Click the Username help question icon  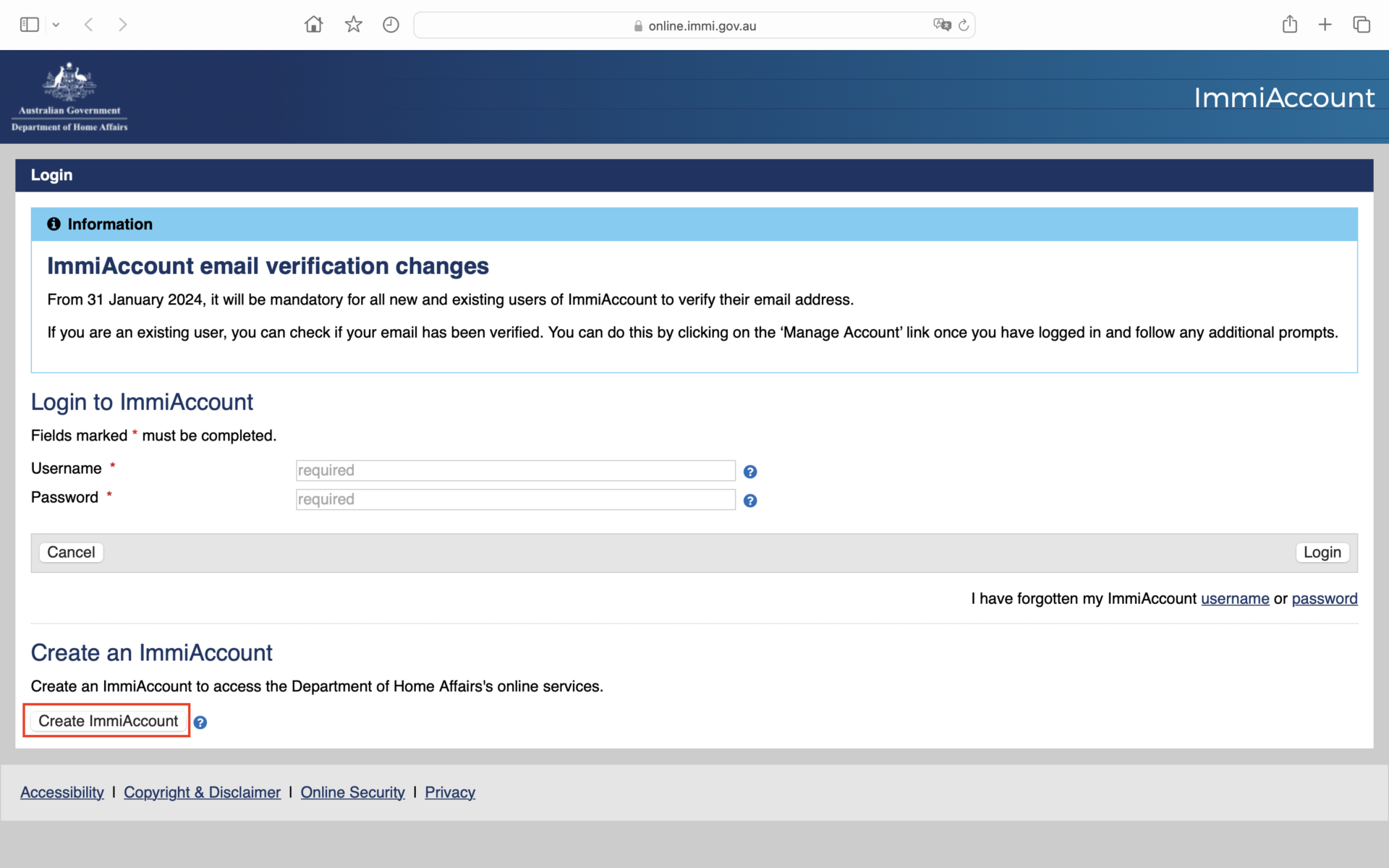750,472
